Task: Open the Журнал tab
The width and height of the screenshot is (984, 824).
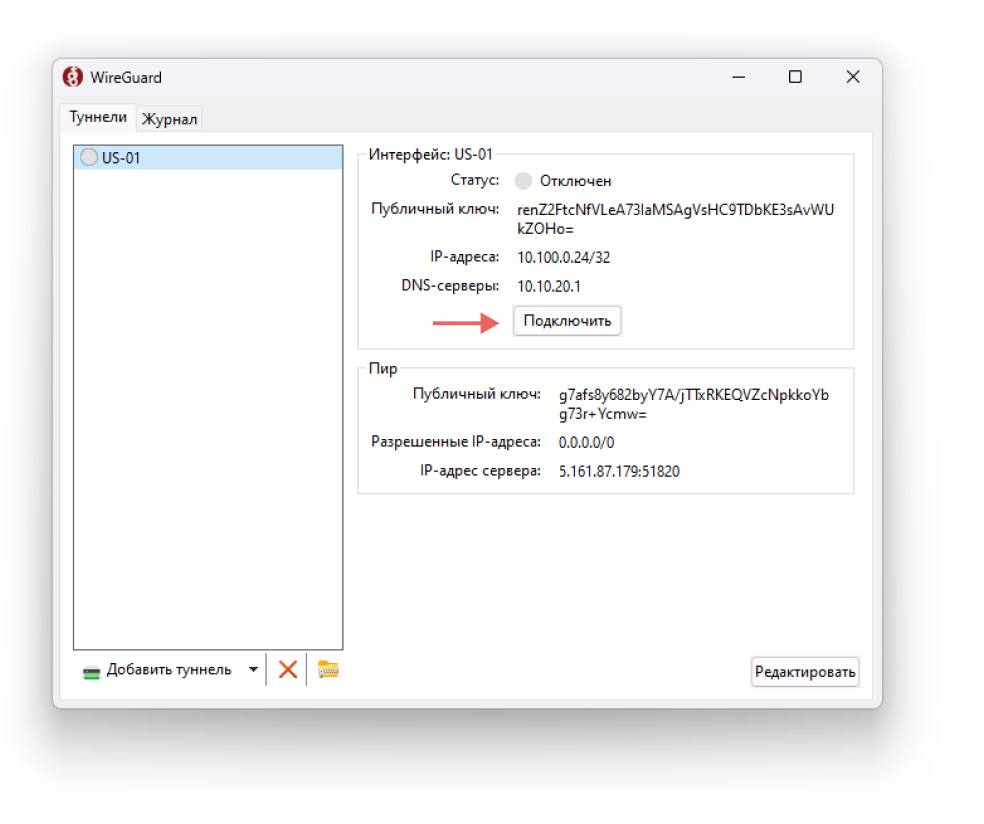Action: tap(169, 119)
